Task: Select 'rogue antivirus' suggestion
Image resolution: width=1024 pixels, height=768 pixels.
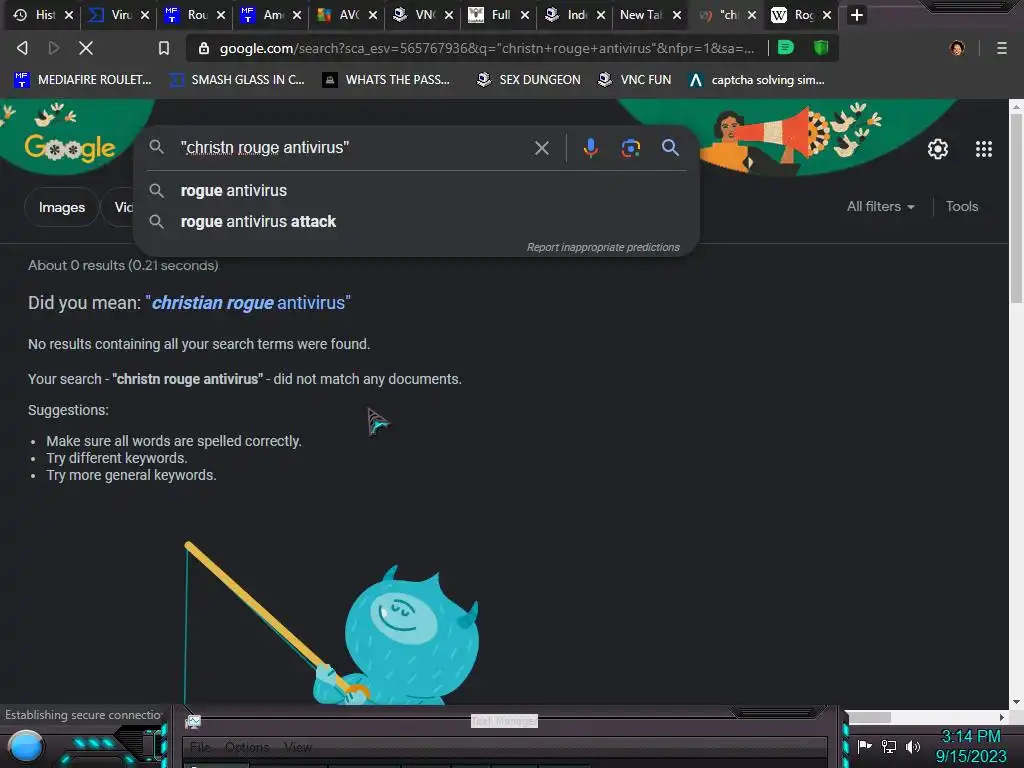Action: [416, 191]
